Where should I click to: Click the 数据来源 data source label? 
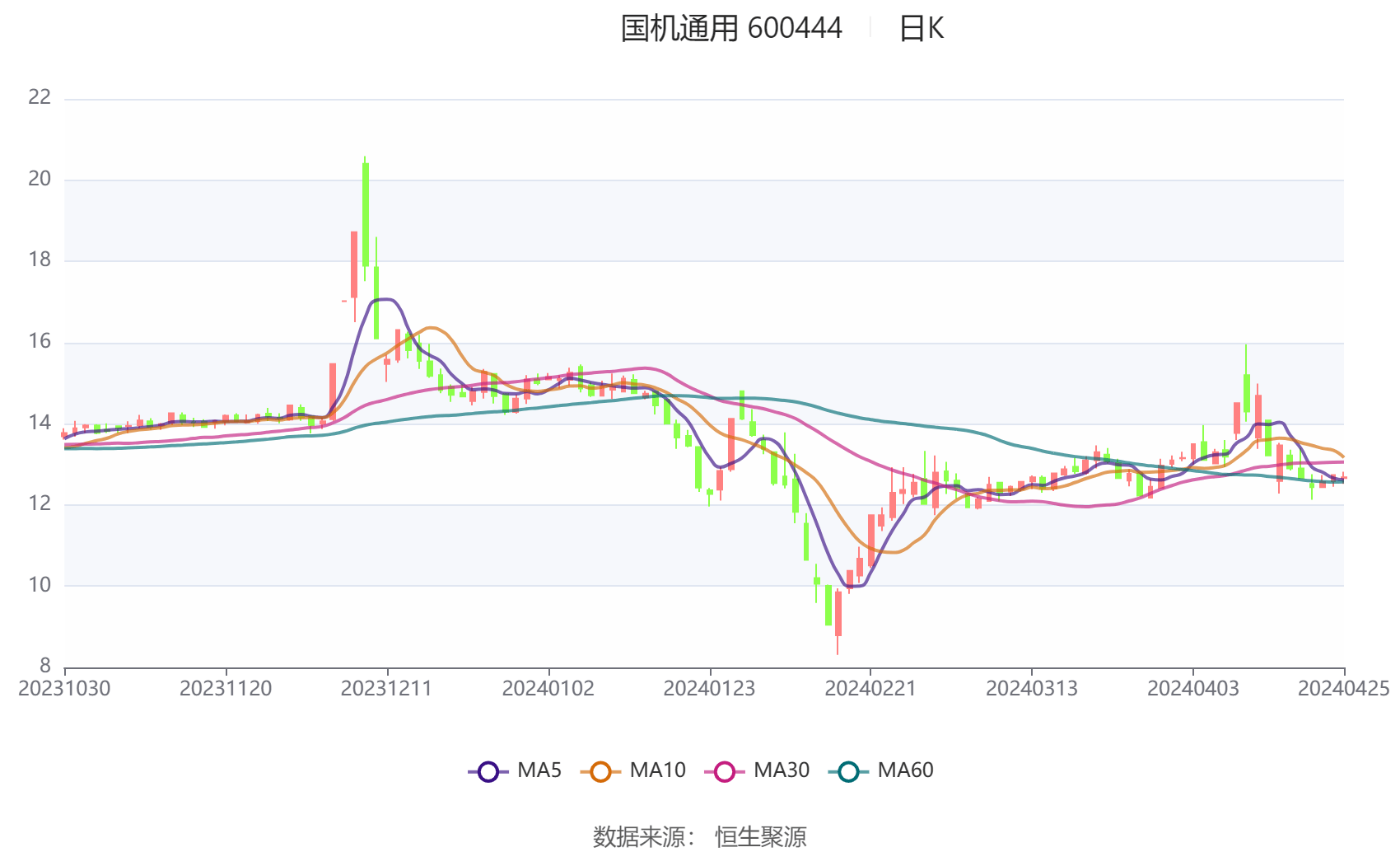[x=639, y=836]
